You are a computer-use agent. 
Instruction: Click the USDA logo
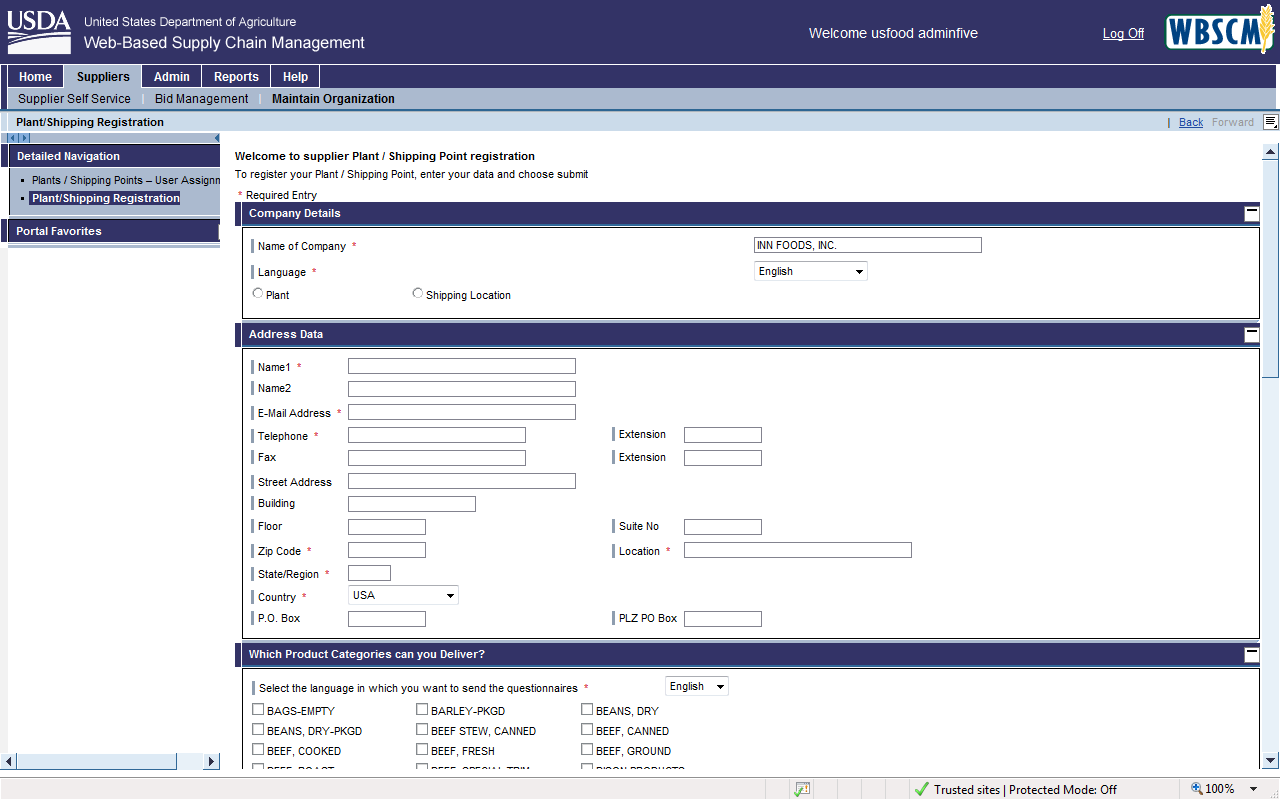coord(39,32)
